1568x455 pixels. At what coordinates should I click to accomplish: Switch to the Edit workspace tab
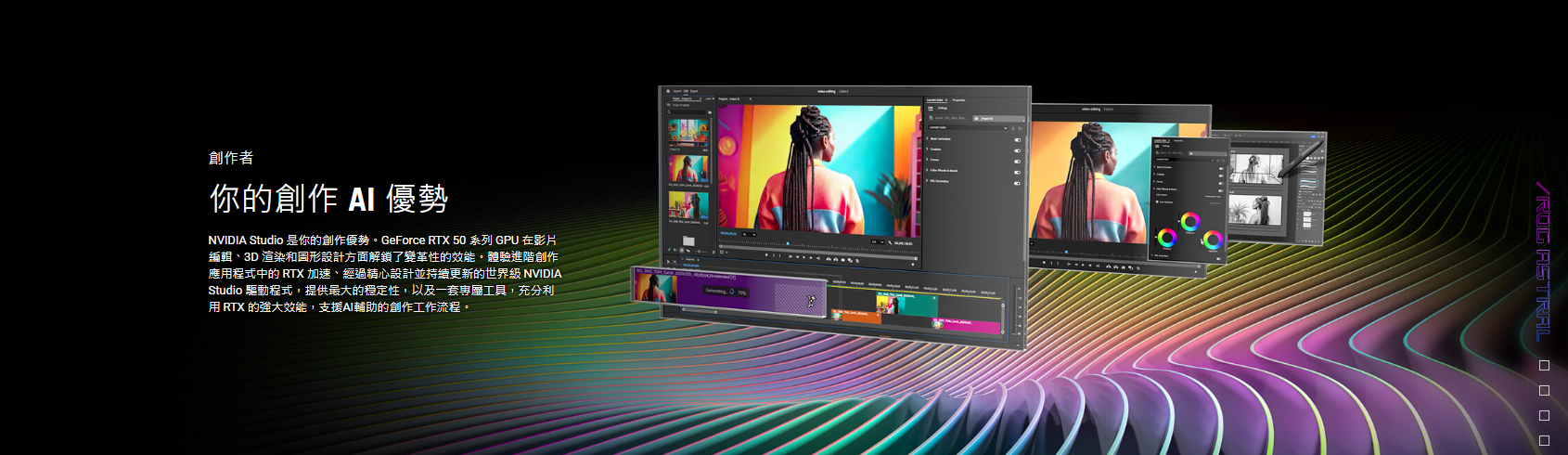686,91
